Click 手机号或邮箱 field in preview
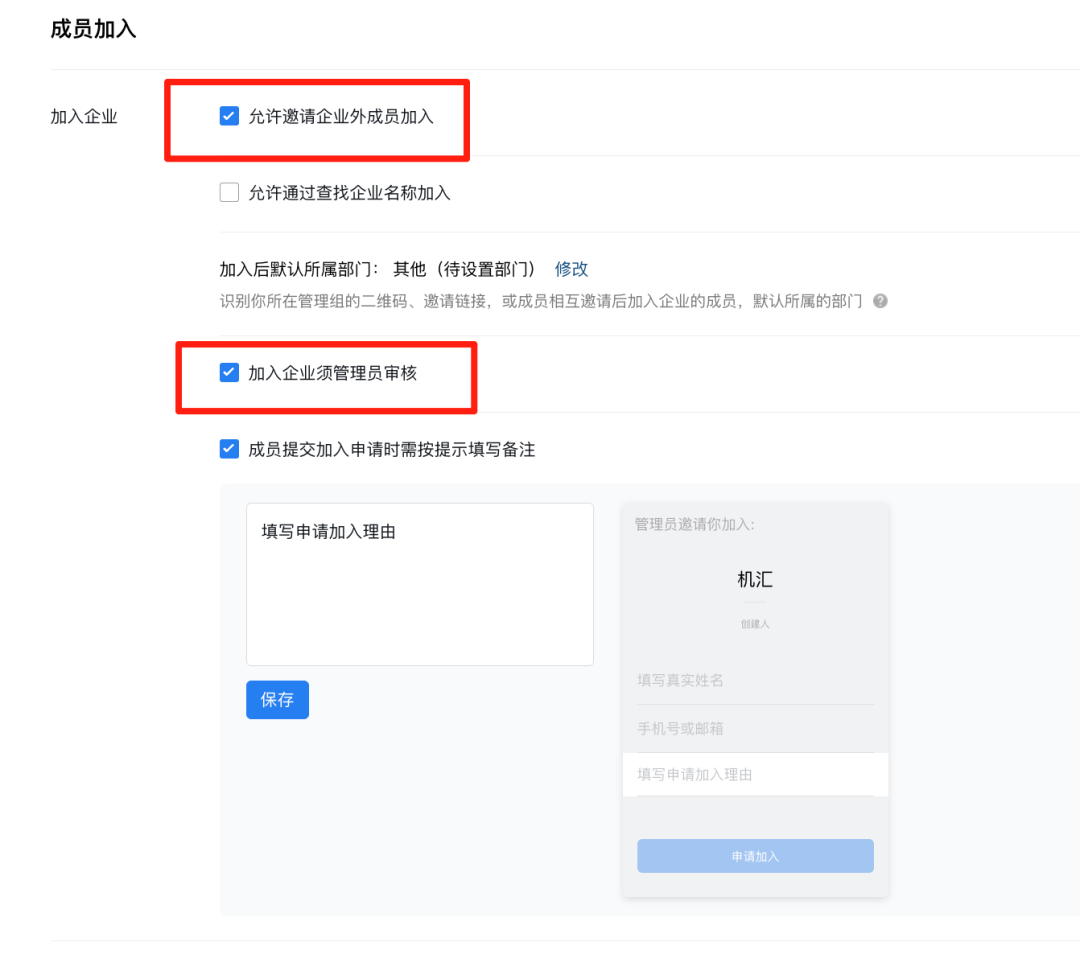The image size is (1080, 975). (x=755, y=728)
